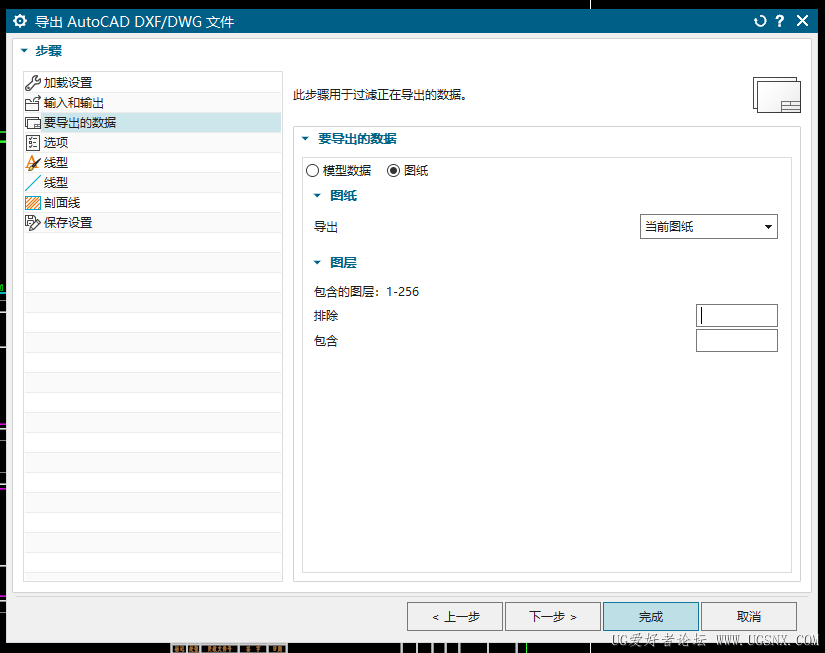Collapse the 图纸 subsection

click(x=317, y=196)
